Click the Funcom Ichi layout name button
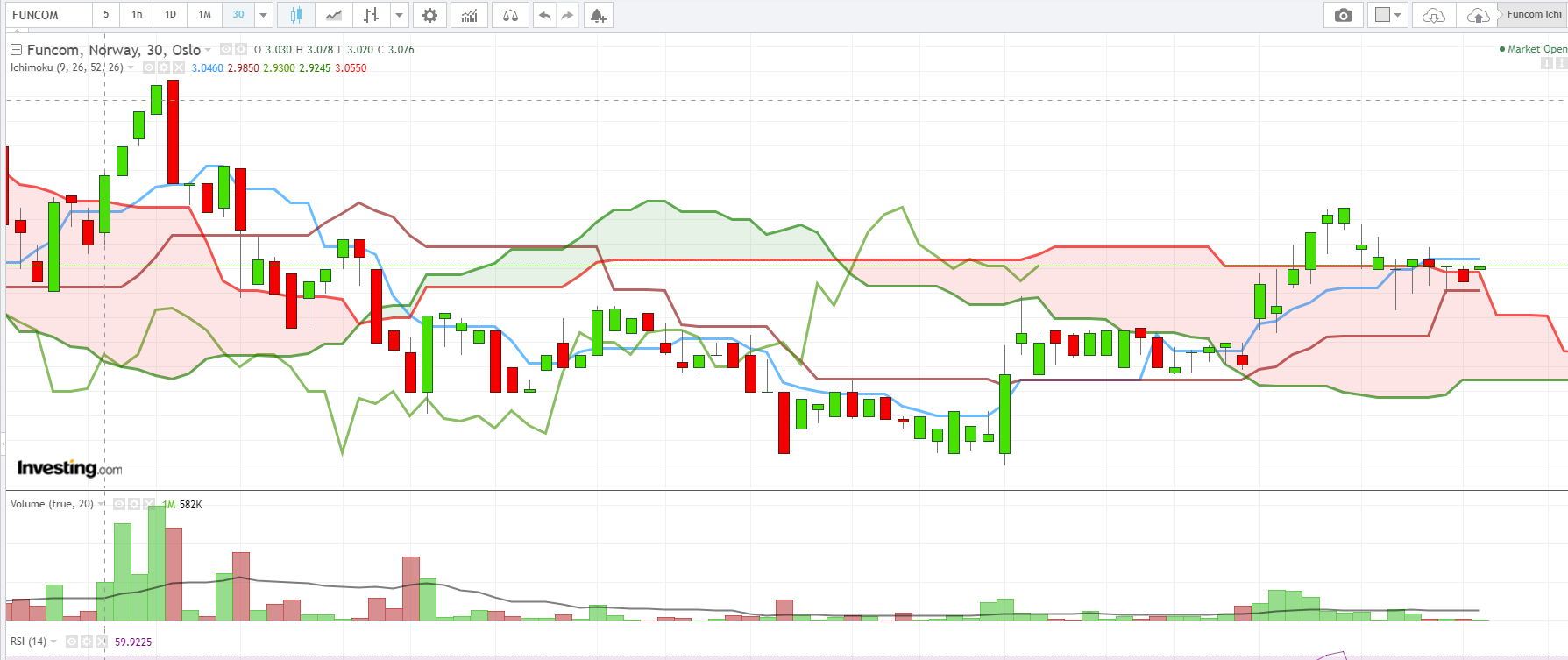The image size is (1568, 660). [1533, 15]
